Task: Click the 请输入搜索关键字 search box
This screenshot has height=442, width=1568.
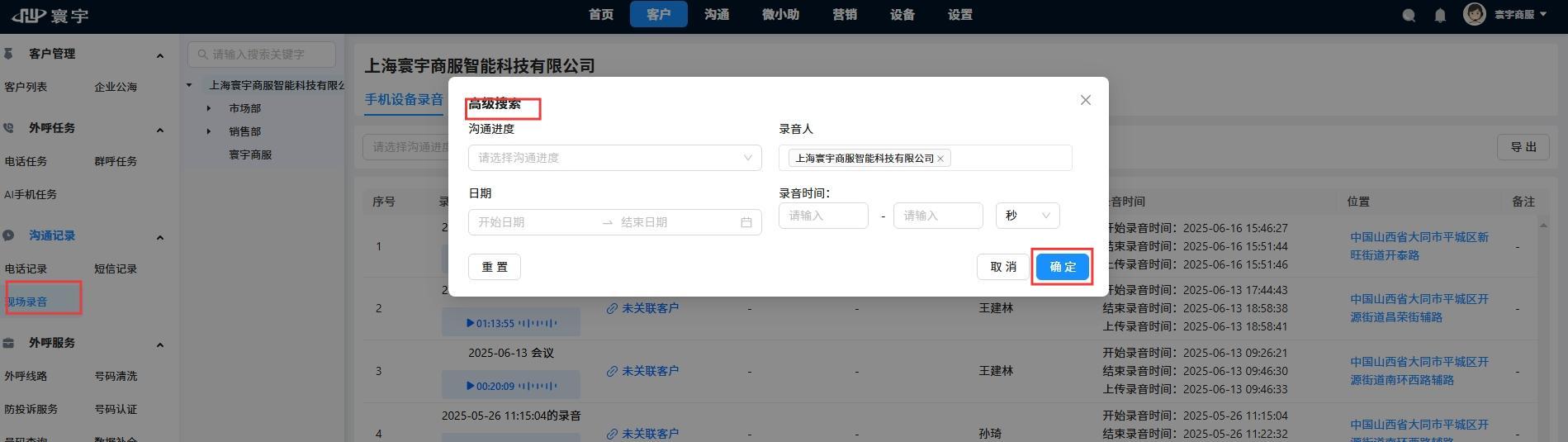Action: 262,55
